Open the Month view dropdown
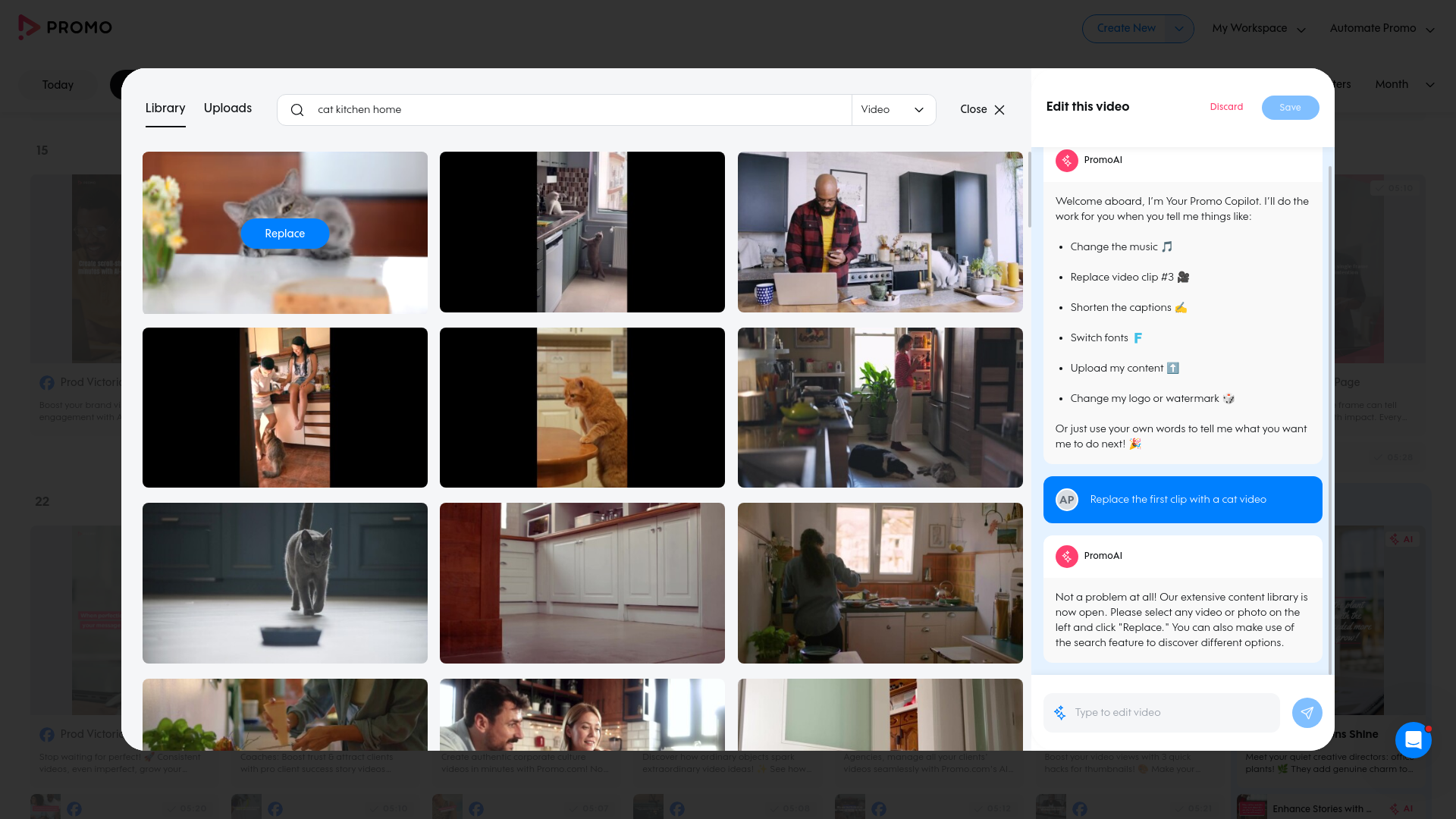 coord(1404,84)
